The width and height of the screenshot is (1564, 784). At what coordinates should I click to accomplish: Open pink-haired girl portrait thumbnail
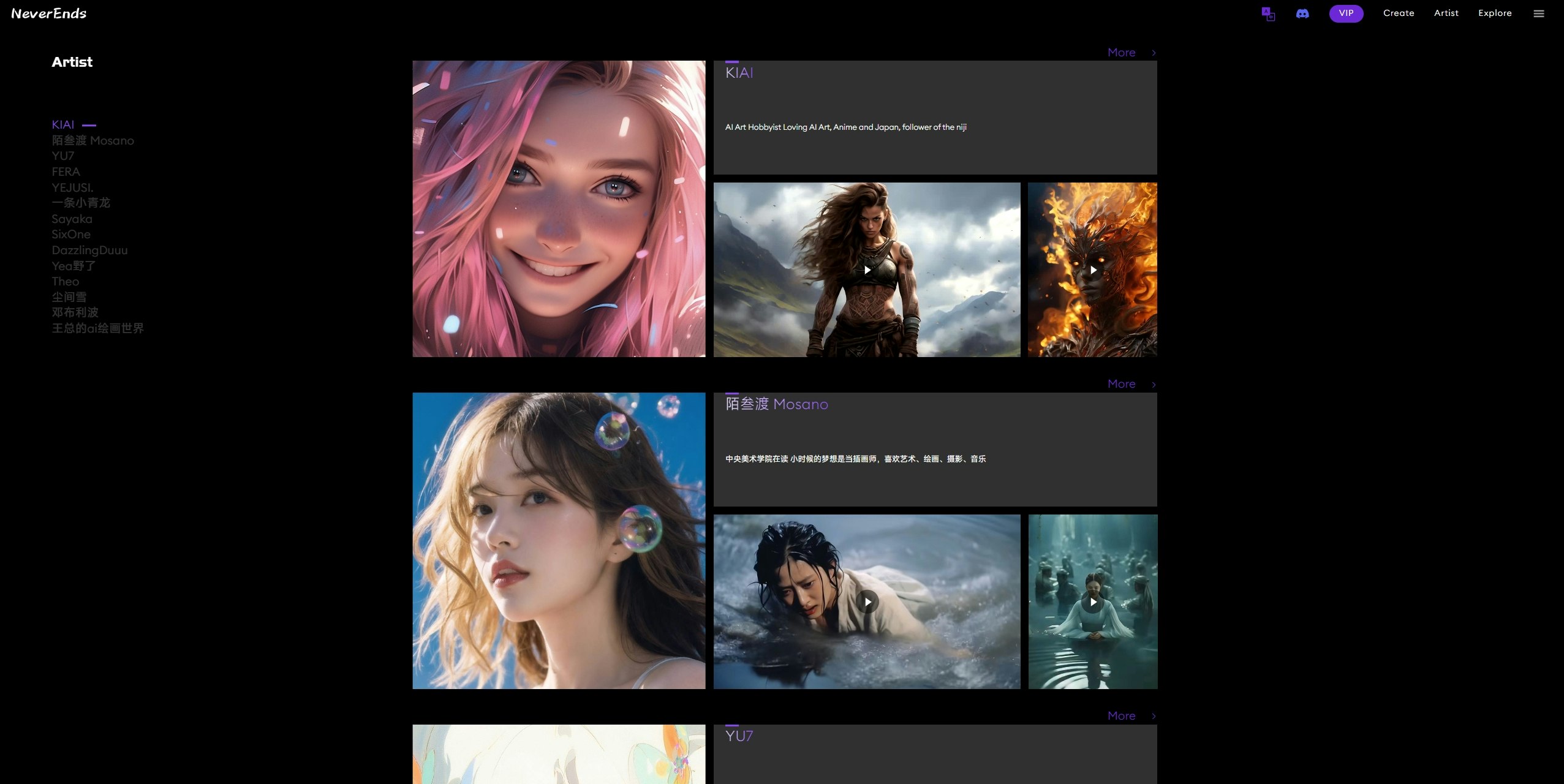click(x=559, y=209)
